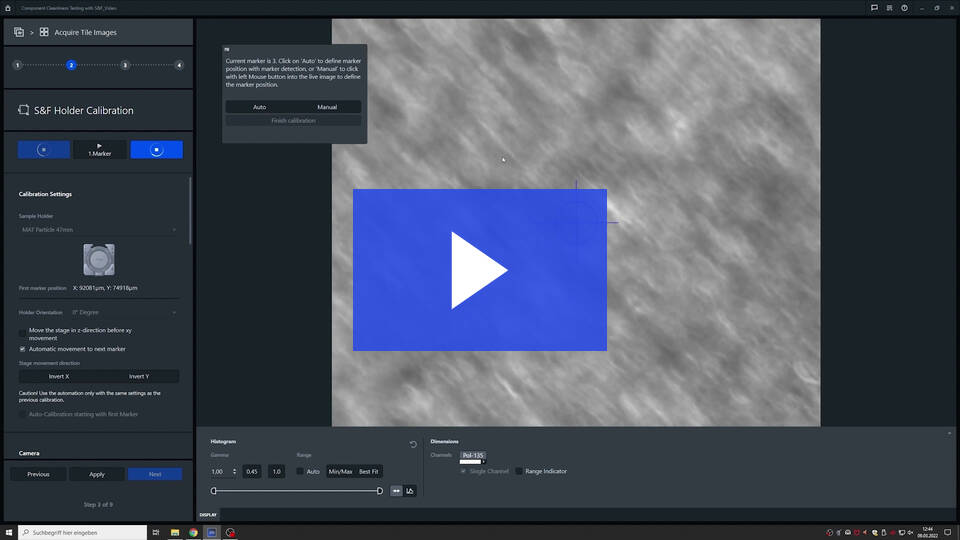The height and width of the screenshot is (540, 960).
Task: Select the histogram linear mode icon
Action: coord(396,491)
